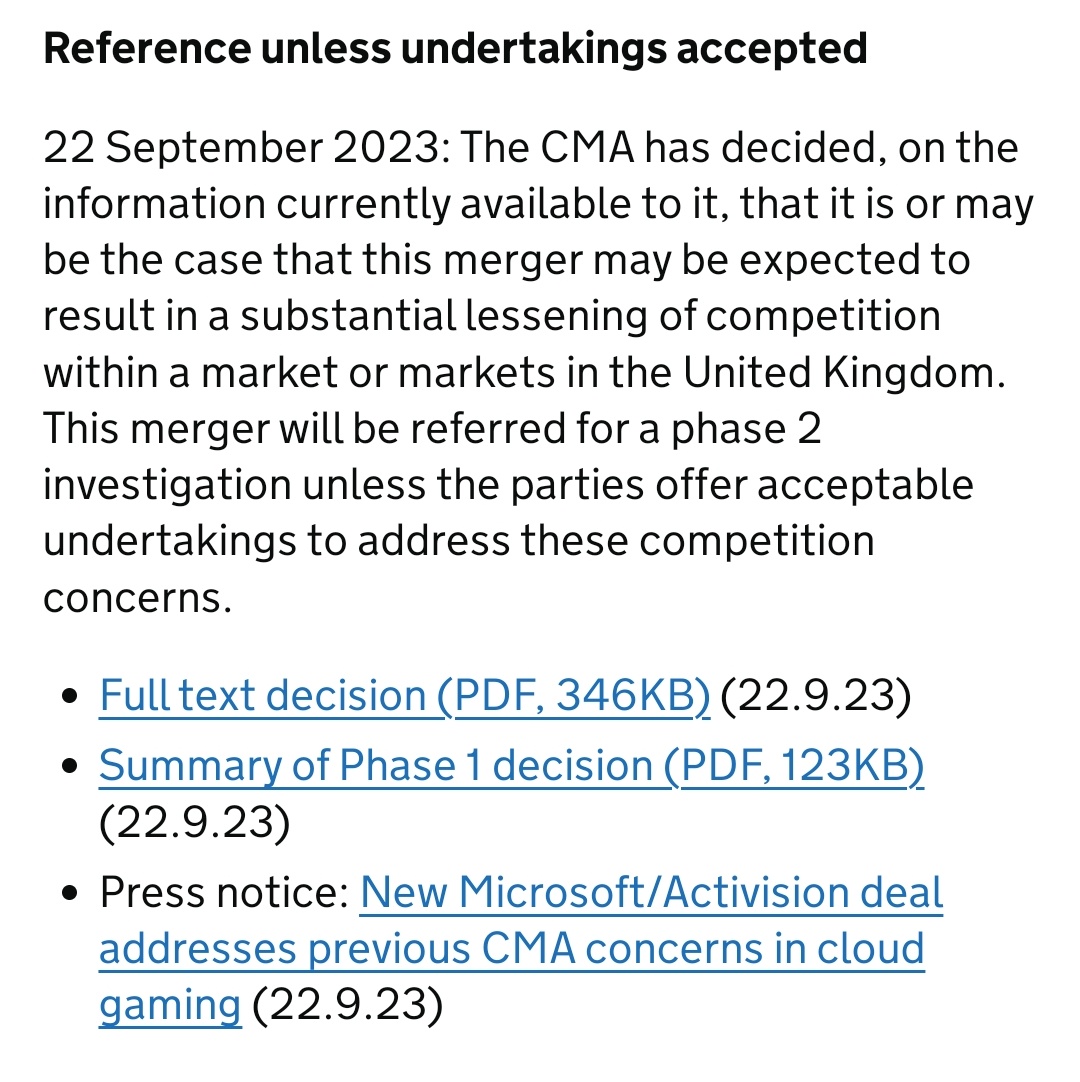Click the (22.9.23) date below Summary link

[x=195, y=823]
